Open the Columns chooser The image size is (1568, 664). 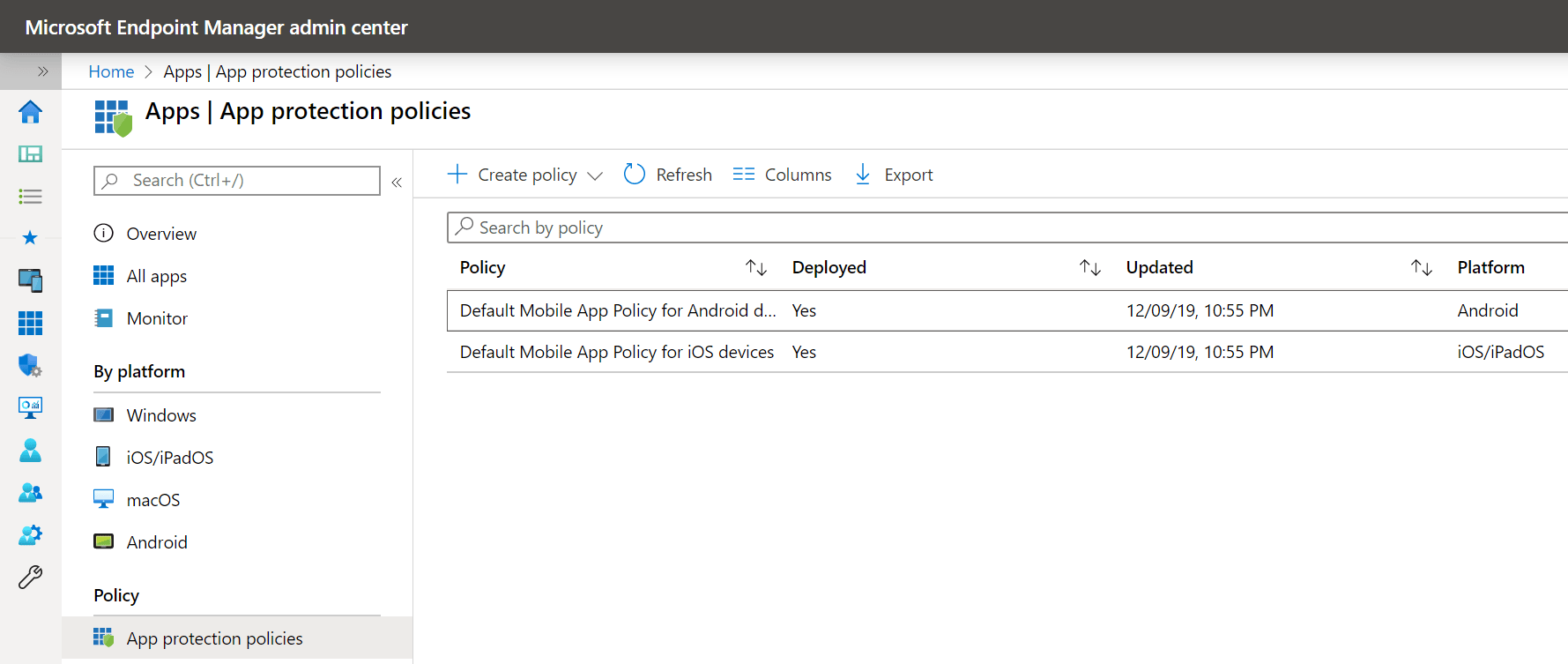click(x=782, y=175)
